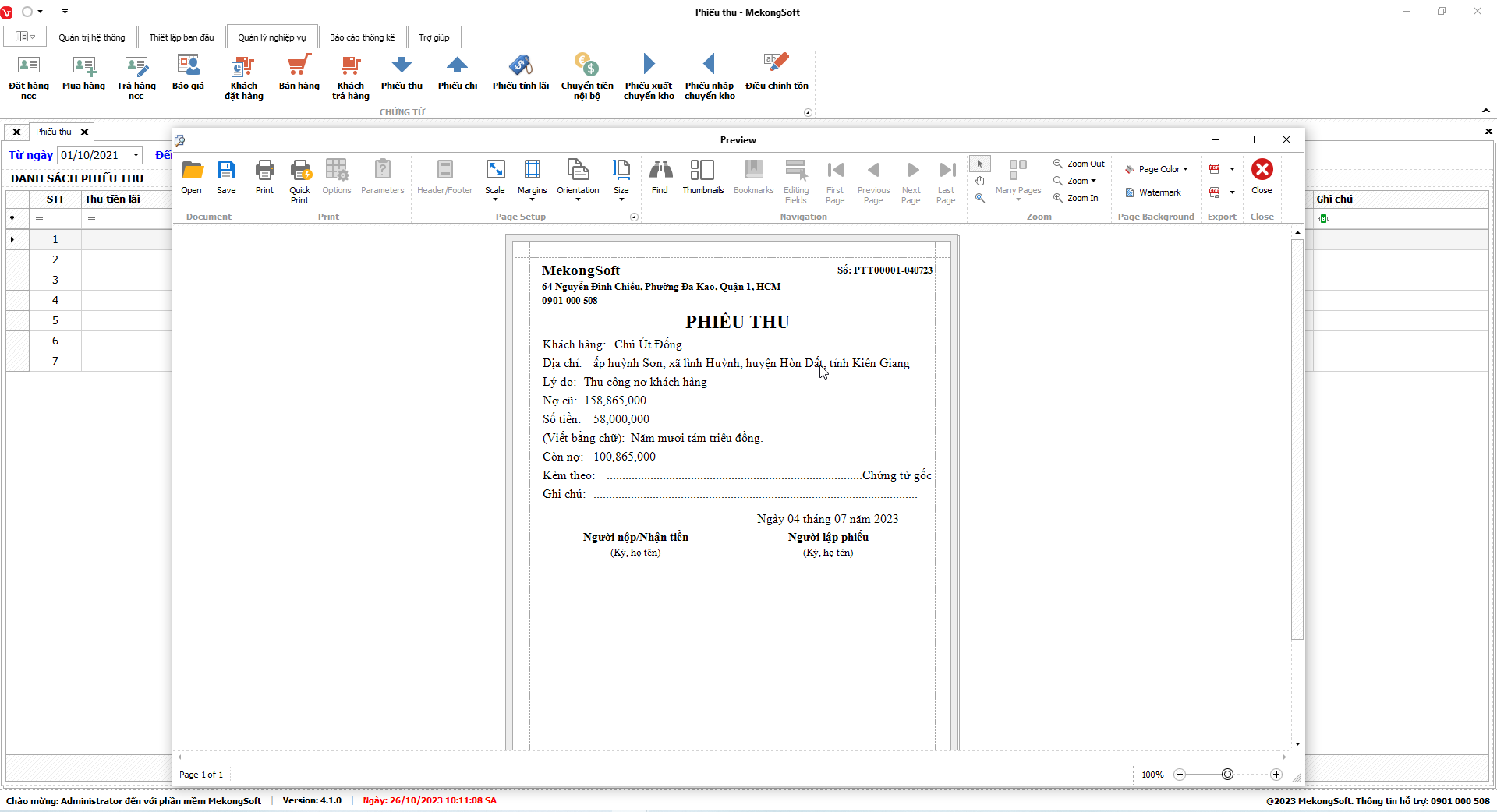Click the Watermark button
1497x812 pixels.
1153,192
